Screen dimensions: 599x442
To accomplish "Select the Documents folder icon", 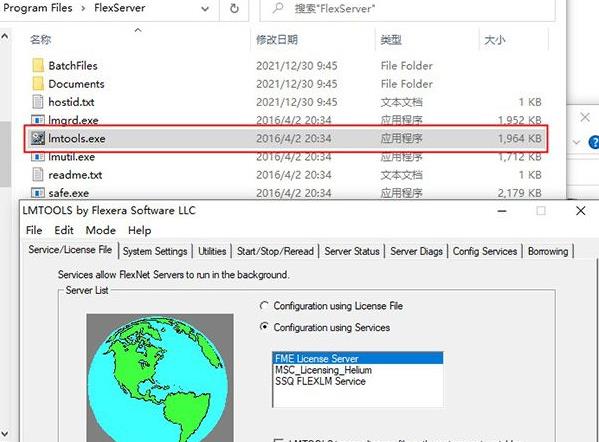I will pos(38,84).
